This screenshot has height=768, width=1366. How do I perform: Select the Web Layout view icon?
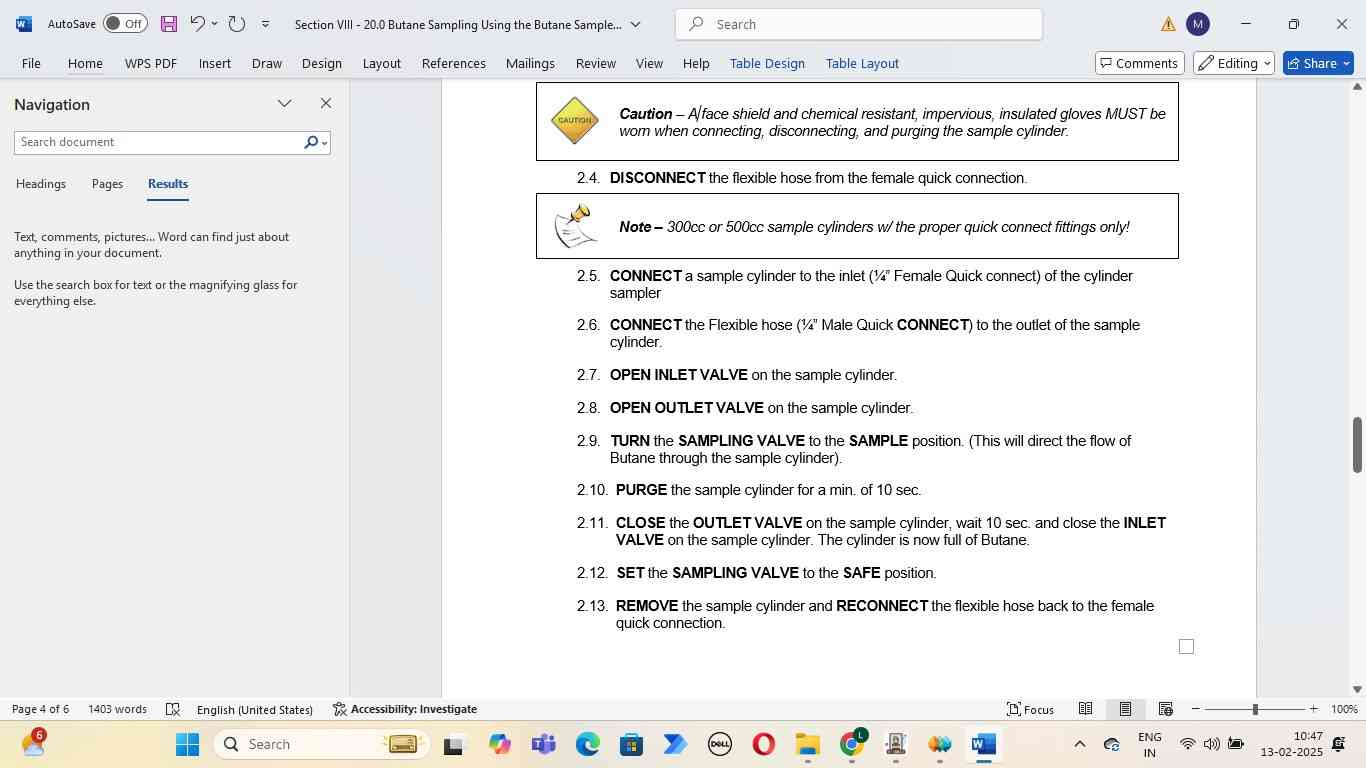1165,709
